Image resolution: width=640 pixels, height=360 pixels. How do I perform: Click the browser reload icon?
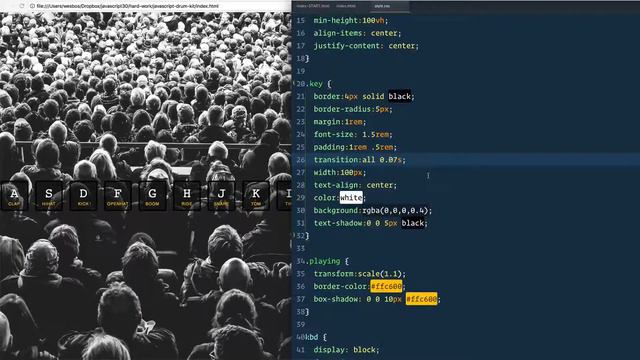(x=22, y=6)
